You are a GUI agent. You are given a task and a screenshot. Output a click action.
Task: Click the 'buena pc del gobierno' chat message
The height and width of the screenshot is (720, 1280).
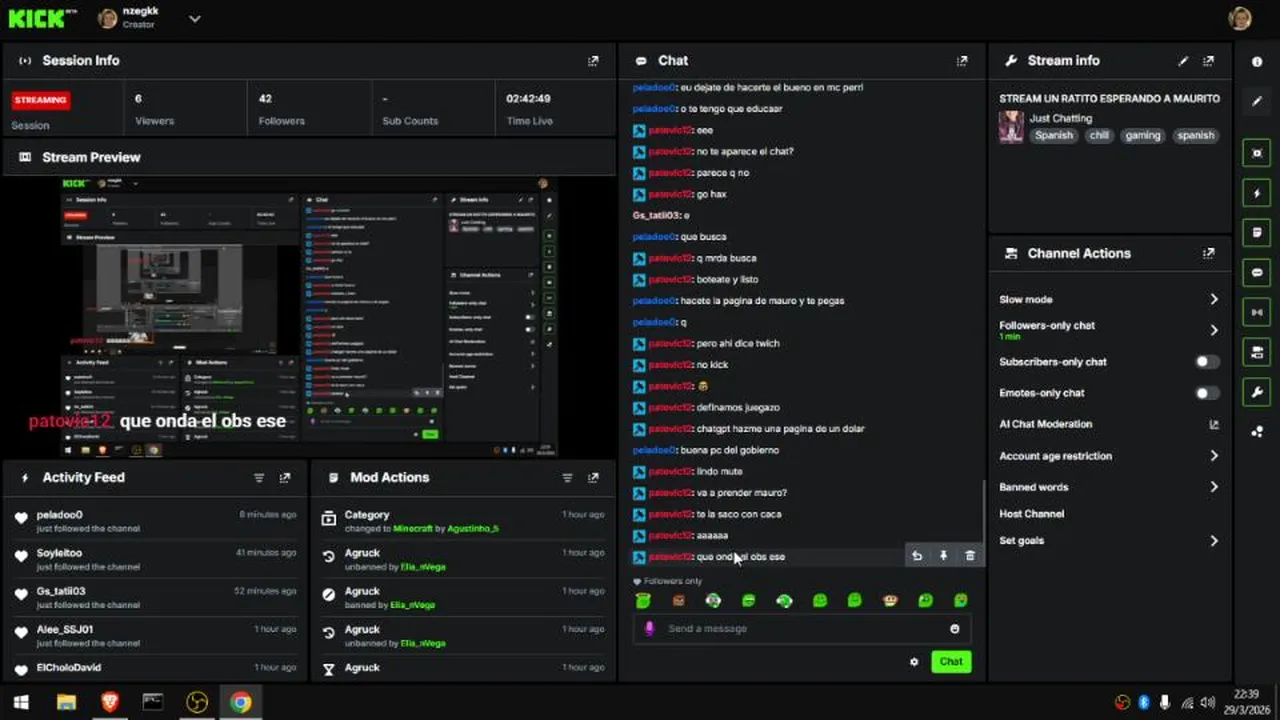[x=729, y=450]
